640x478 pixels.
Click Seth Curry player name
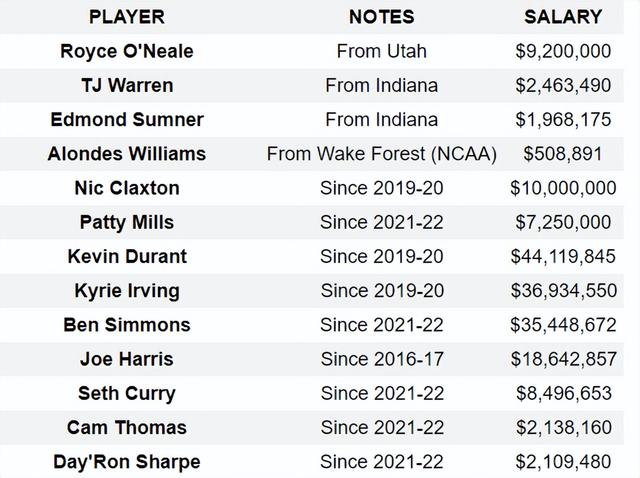[x=127, y=394]
